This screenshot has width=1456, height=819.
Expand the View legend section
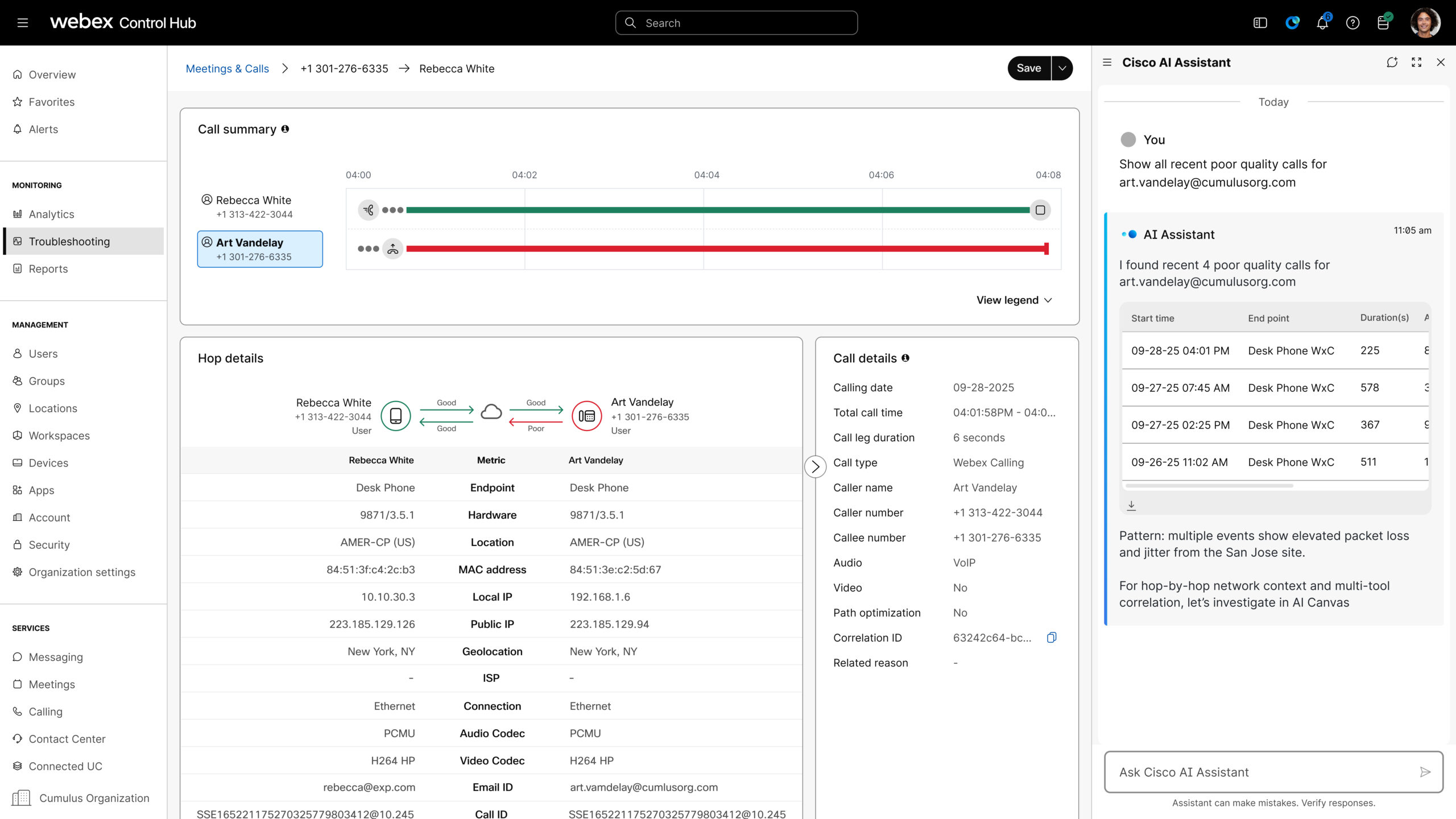coord(1014,300)
